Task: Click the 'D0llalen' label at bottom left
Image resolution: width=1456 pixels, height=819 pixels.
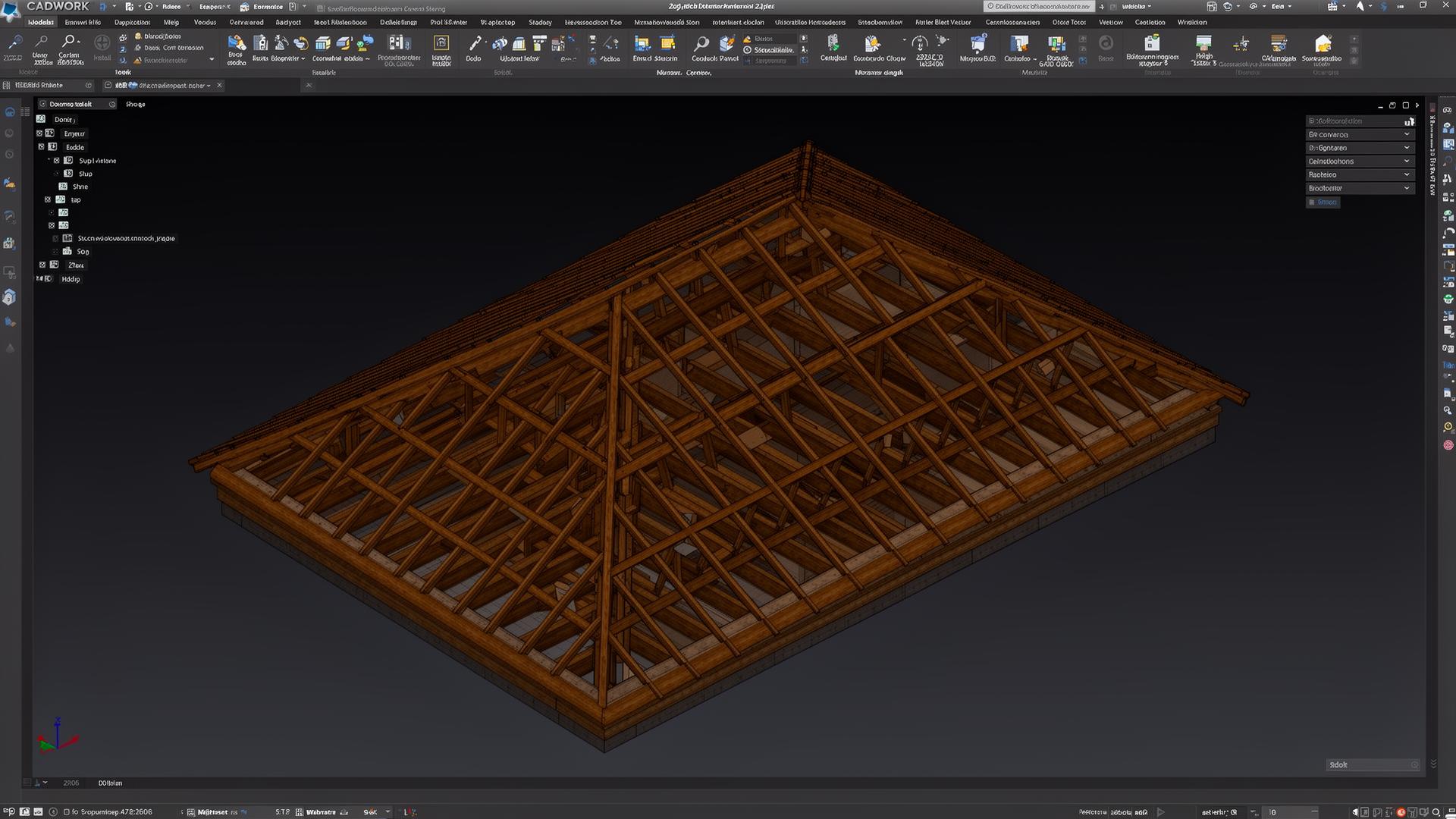Action: pos(110,783)
